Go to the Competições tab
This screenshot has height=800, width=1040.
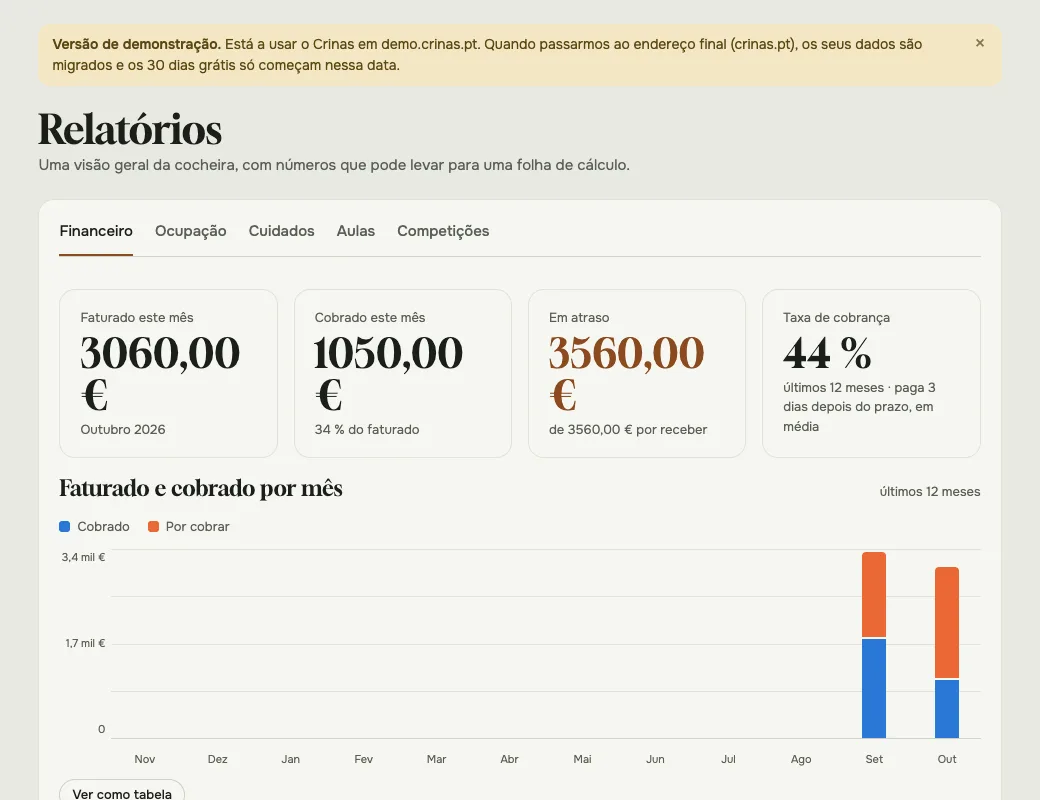[443, 231]
